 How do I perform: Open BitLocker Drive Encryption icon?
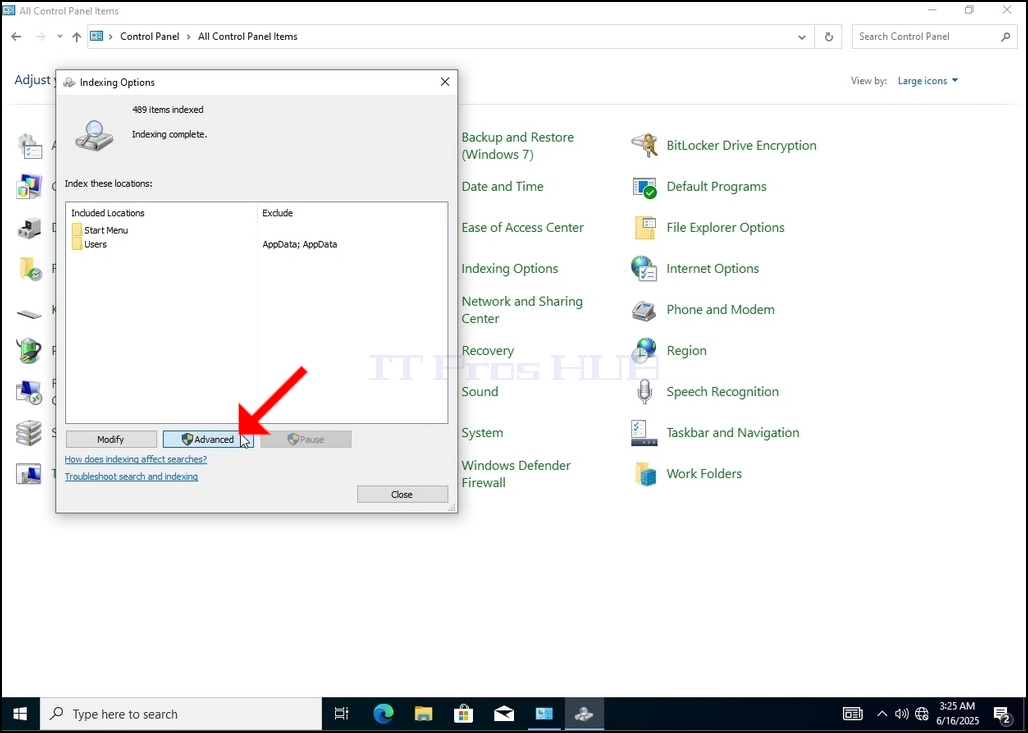click(x=644, y=146)
